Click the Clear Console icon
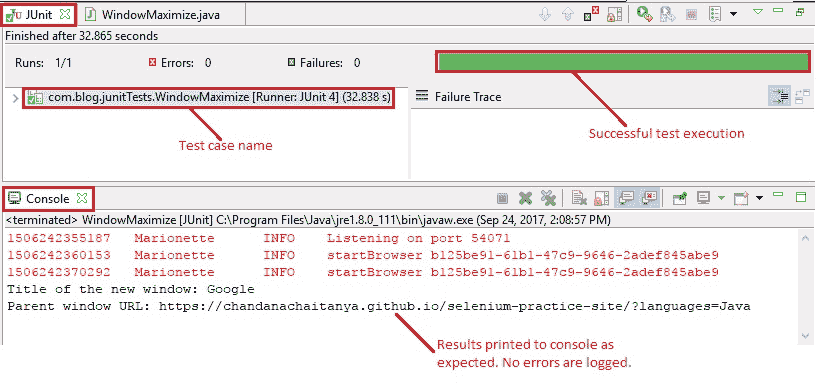Viewport: 819px width, 391px height. pyautogui.click(x=579, y=198)
